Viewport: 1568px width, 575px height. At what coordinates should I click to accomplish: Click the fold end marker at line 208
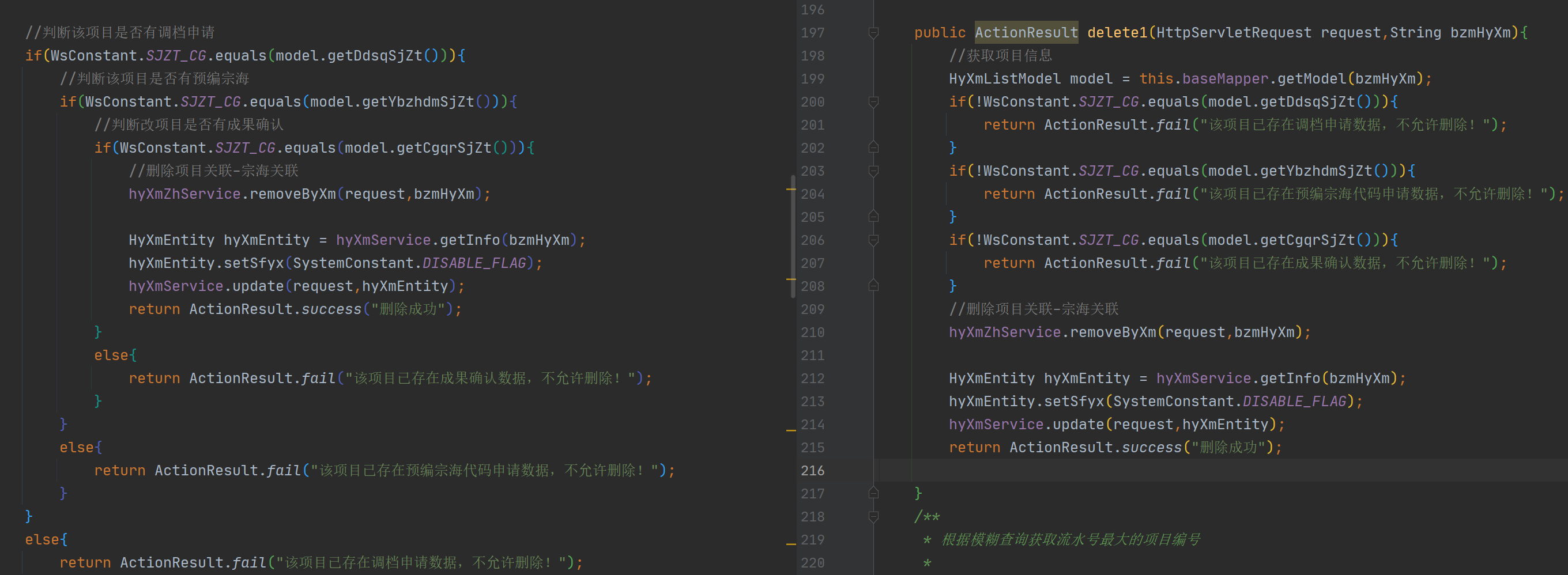pos(873,285)
